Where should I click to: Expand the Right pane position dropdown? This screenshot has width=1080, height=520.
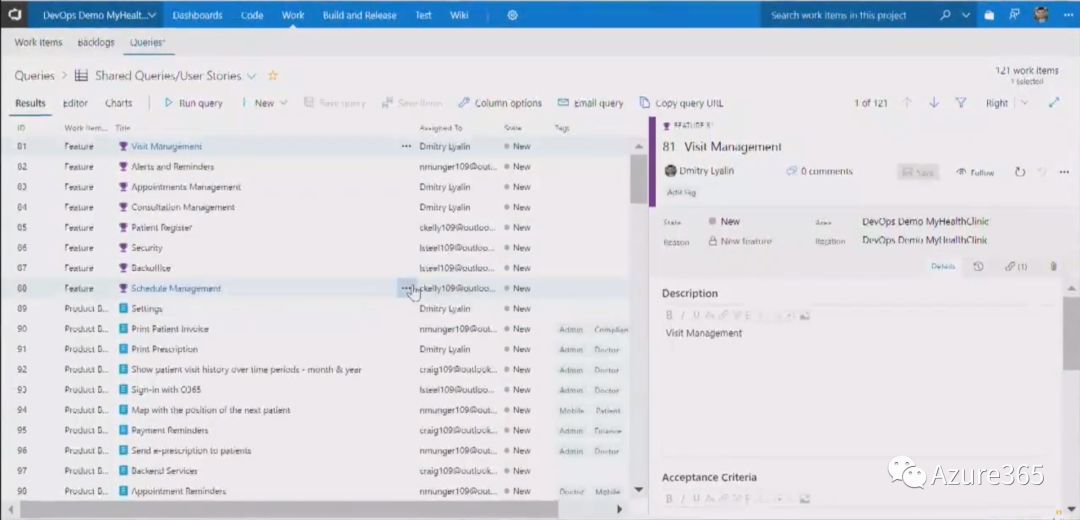click(x=1004, y=103)
